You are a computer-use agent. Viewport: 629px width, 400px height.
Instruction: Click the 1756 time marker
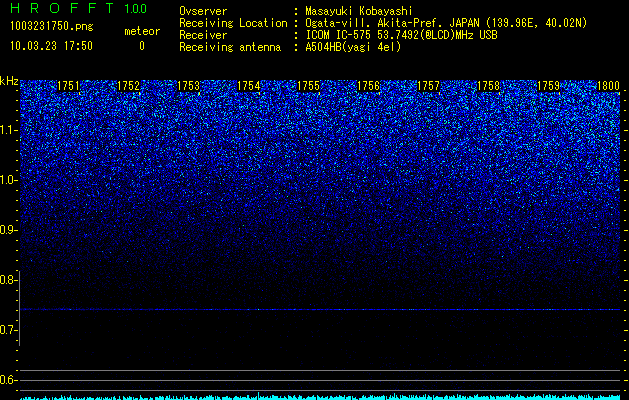click(368, 86)
